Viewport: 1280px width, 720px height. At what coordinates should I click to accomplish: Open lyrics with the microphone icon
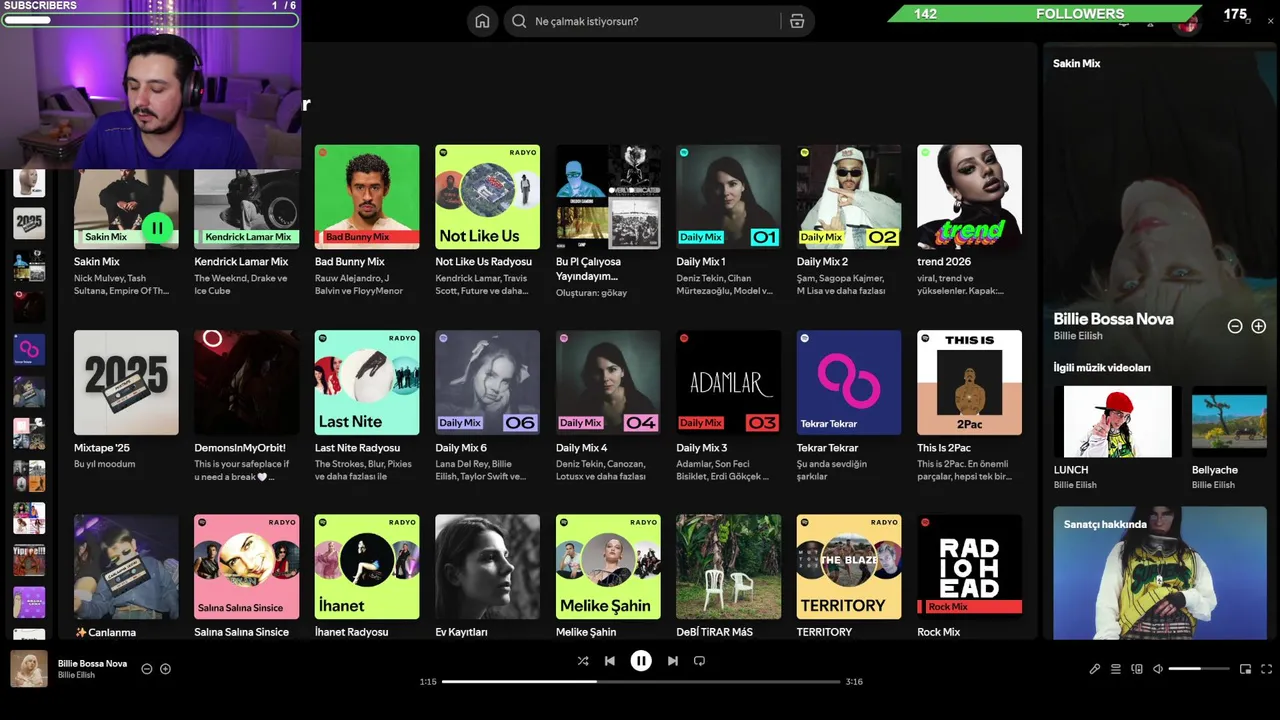1094,669
